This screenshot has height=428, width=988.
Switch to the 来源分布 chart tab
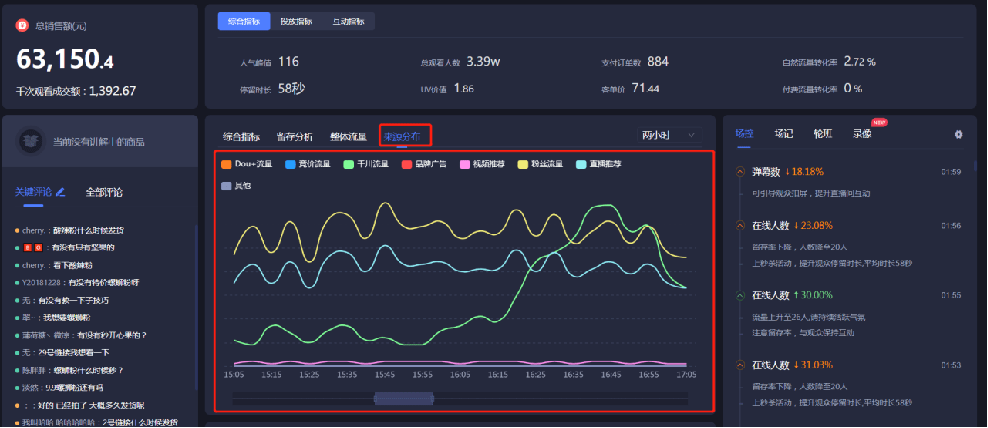405,136
